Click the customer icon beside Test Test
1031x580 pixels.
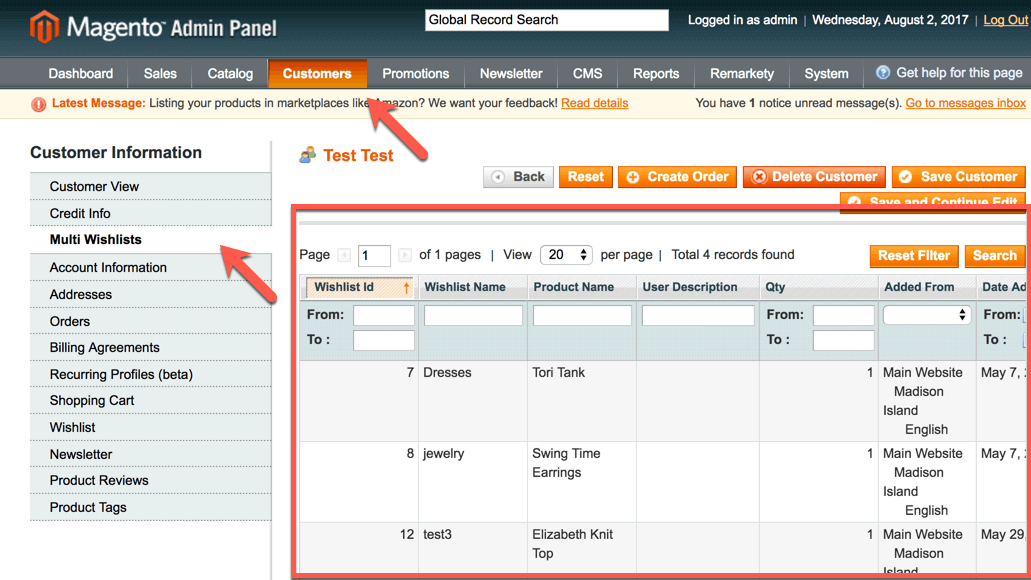308,155
